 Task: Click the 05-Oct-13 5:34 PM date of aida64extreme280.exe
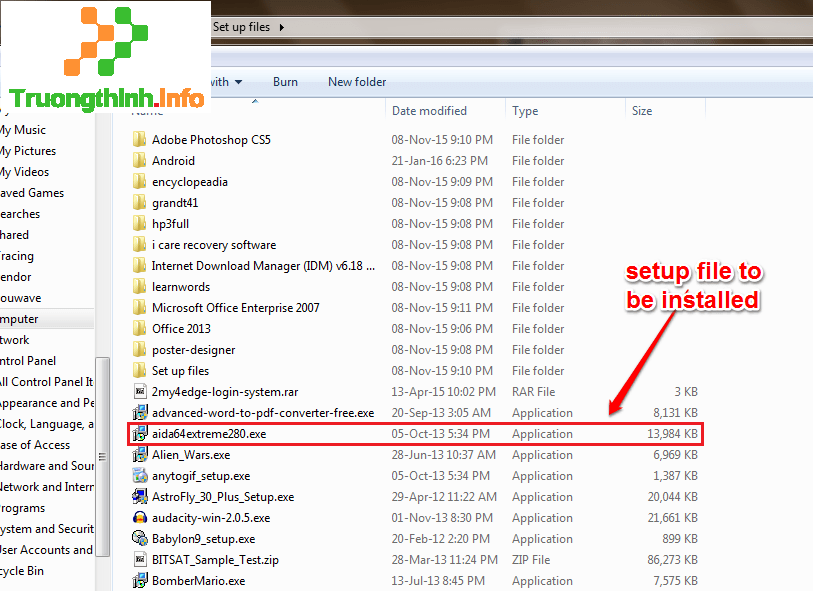tap(440, 433)
